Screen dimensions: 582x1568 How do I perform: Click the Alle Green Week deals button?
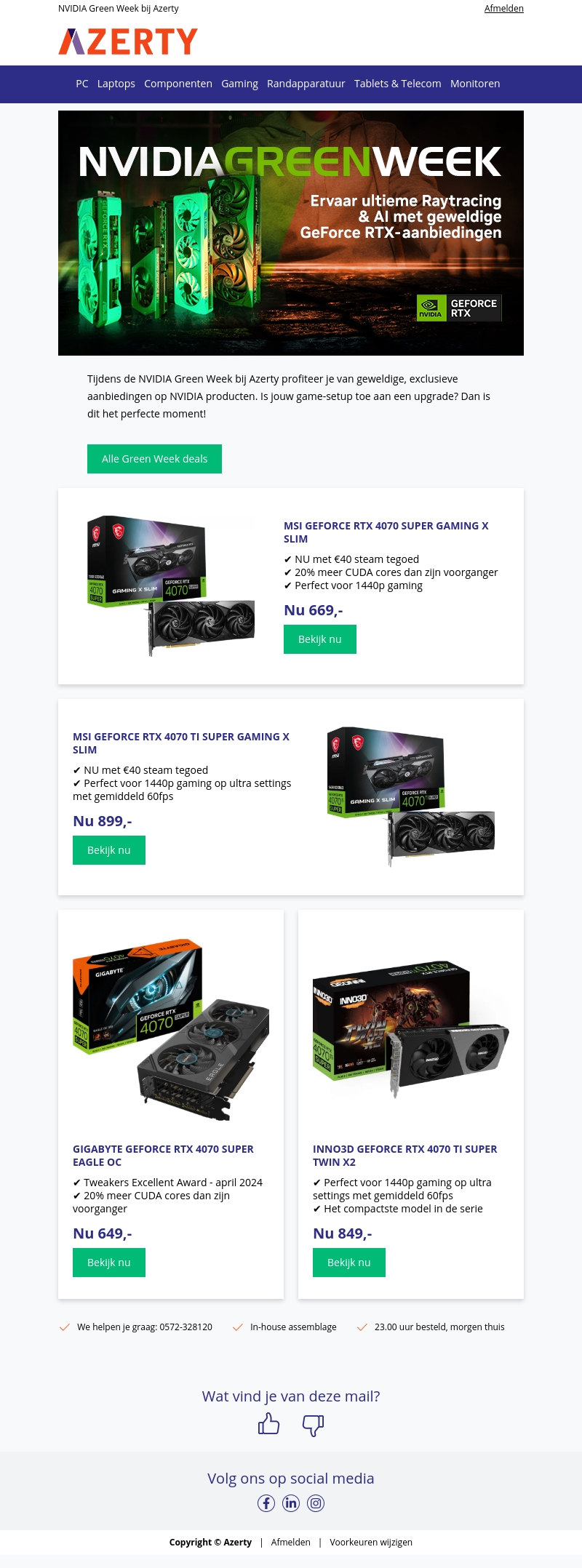tap(154, 459)
